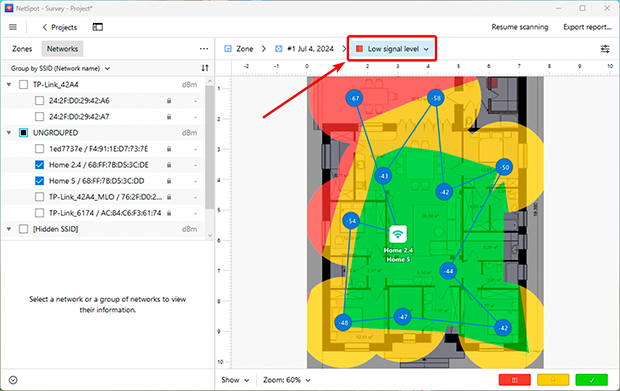Select TP-Link_42A4_MLO network row text
The image size is (620, 391).
105,197
